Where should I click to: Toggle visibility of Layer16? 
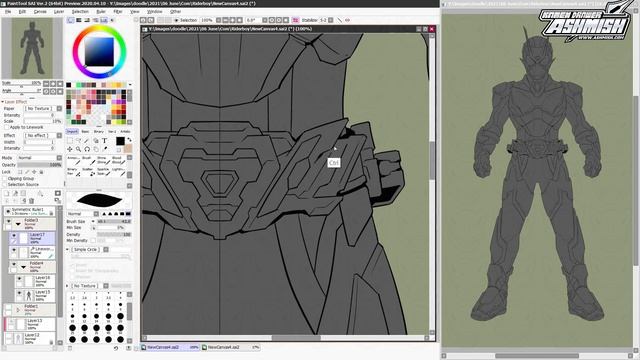tap(19, 279)
